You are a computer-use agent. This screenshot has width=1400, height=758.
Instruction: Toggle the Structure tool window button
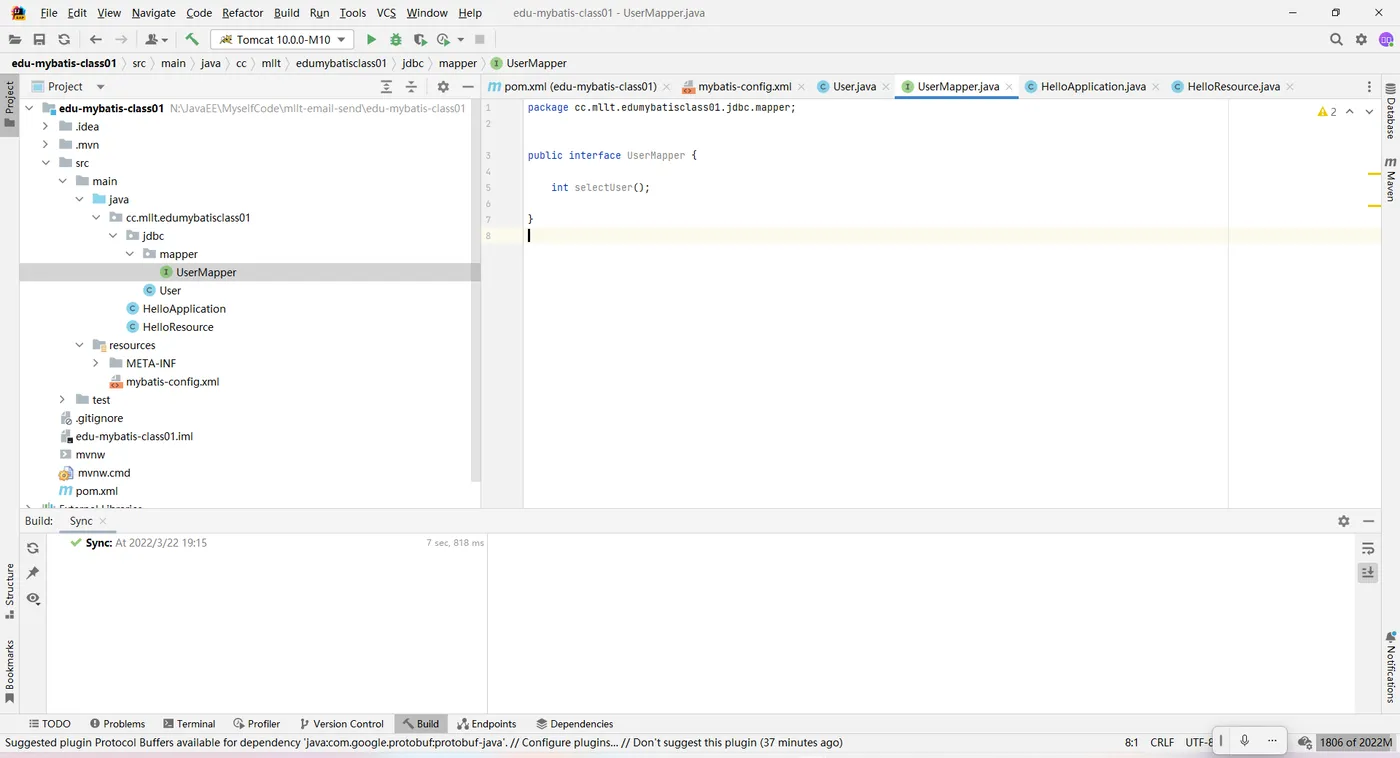(10, 591)
